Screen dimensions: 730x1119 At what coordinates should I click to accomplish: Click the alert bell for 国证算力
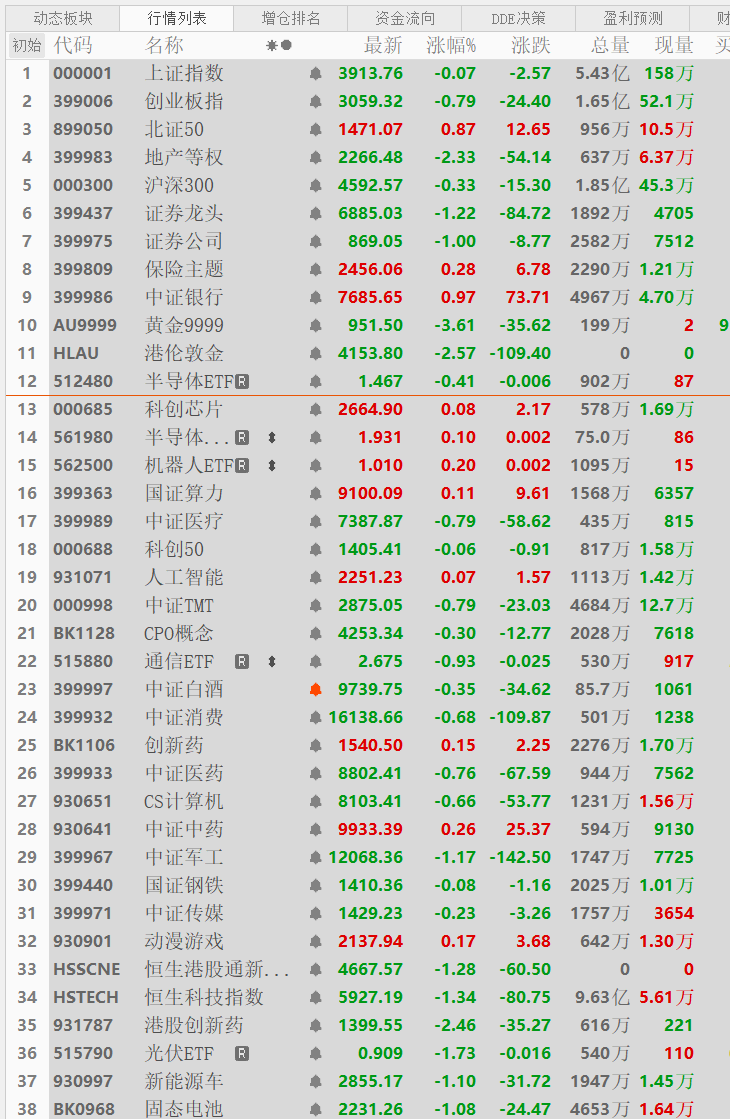click(315, 494)
